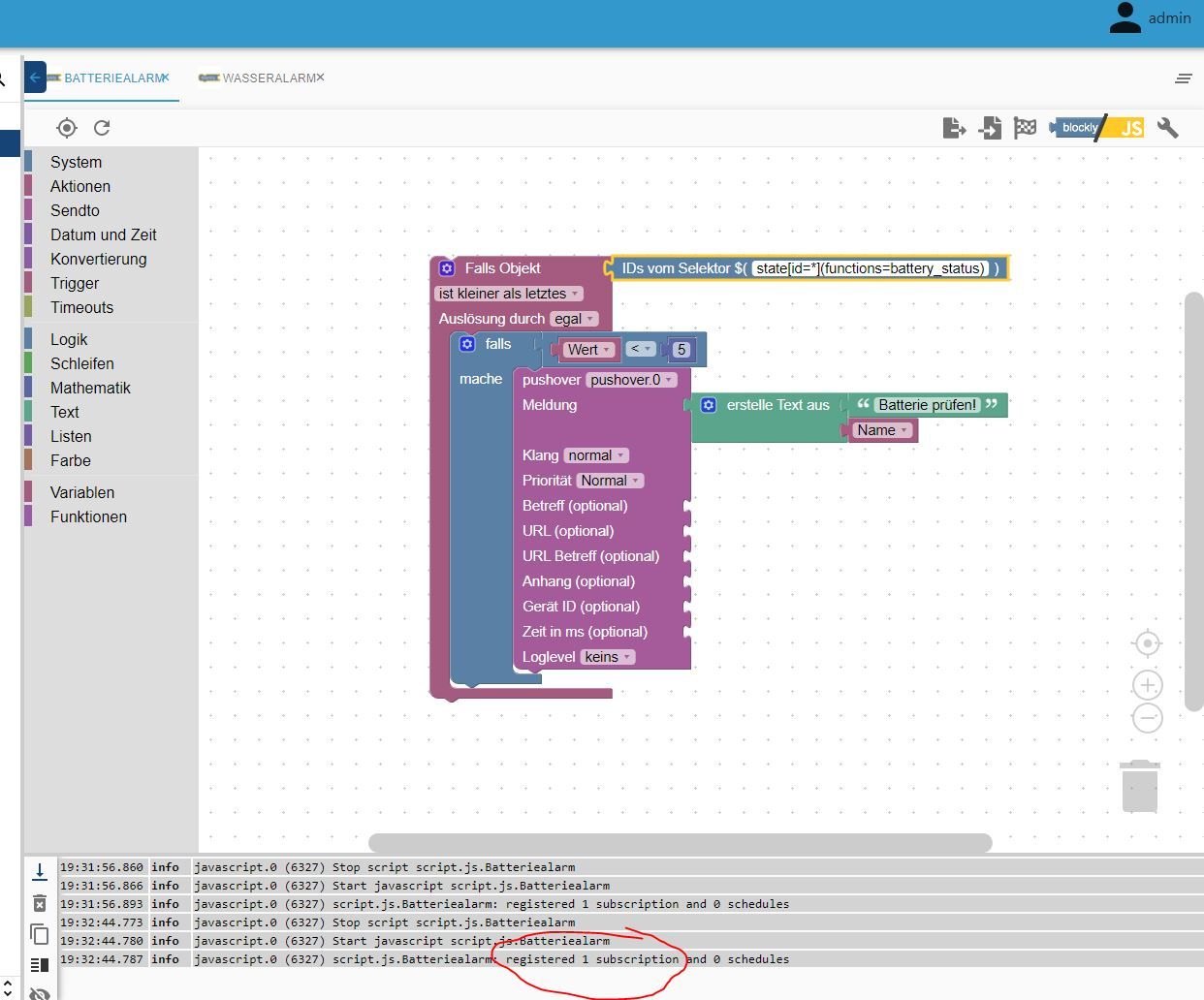This screenshot has width=1204, height=1000.
Task: Click the horizontal workspace scrollbar
Action: click(680, 843)
